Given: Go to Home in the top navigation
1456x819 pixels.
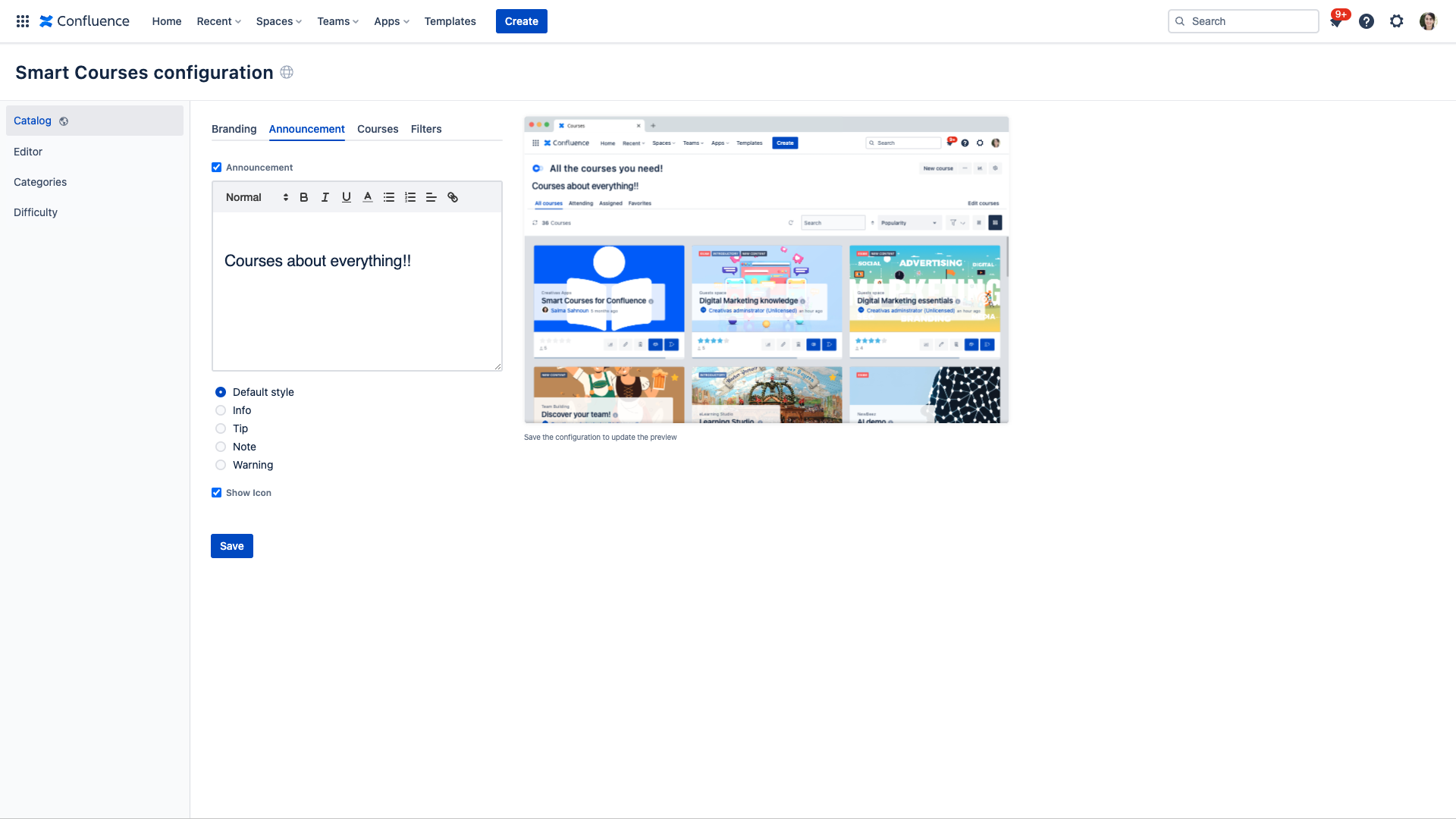Looking at the screenshot, I should click(167, 21).
